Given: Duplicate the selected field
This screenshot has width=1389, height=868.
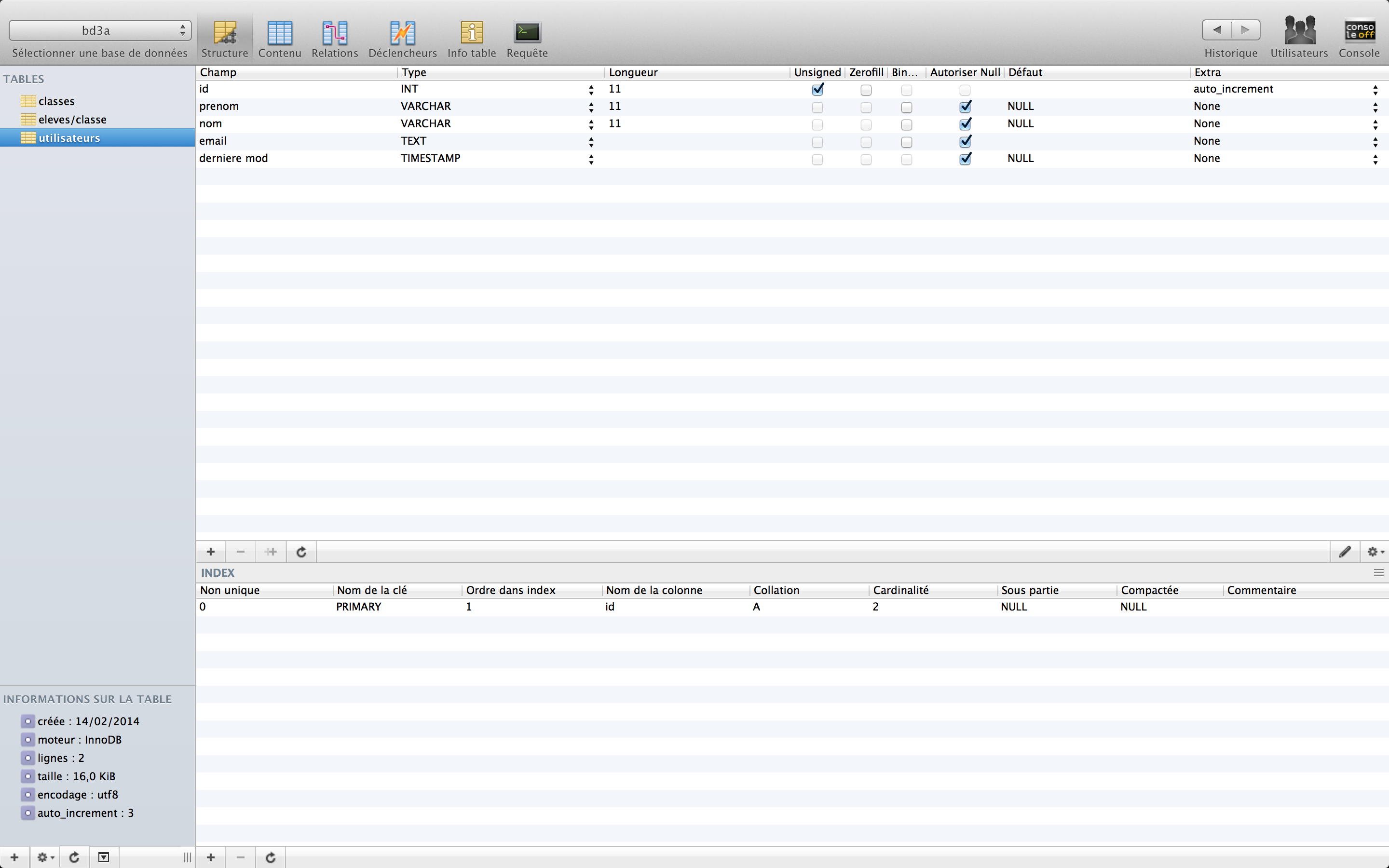Looking at the screenshot, I should 271,552.
